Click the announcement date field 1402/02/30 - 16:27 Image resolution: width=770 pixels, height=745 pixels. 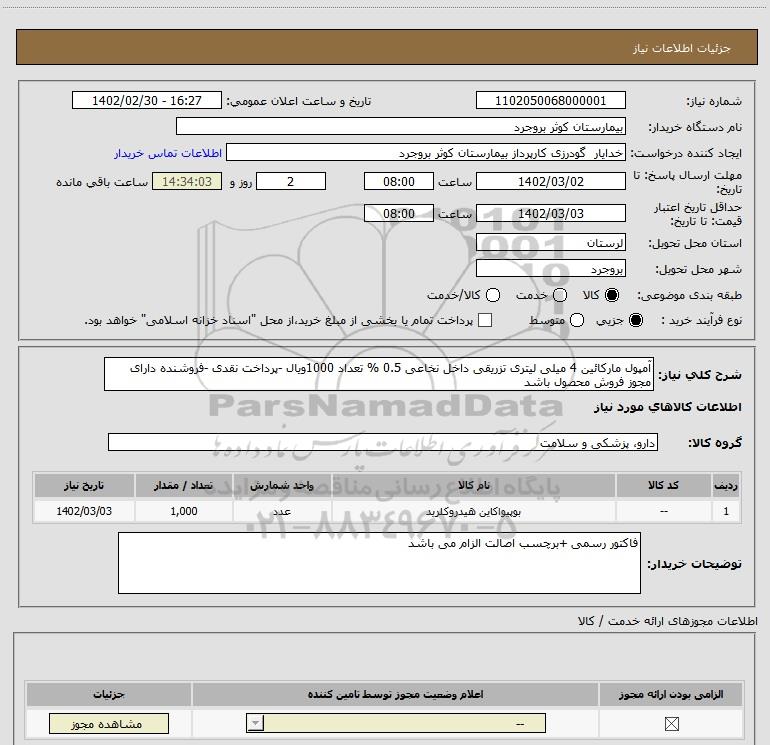(147, 100)
